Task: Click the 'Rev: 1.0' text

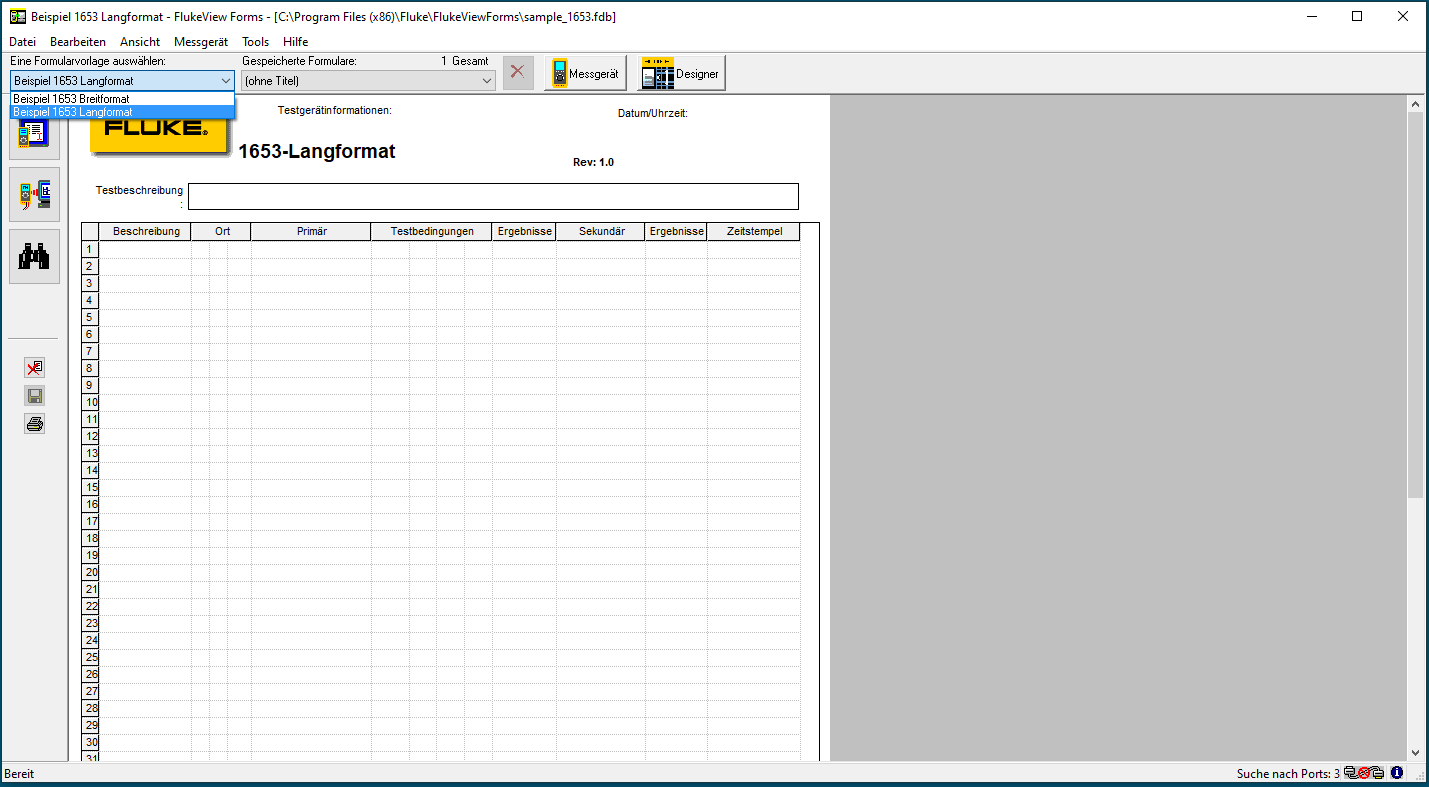Action: pyautogui.click(x=593, y=162)
